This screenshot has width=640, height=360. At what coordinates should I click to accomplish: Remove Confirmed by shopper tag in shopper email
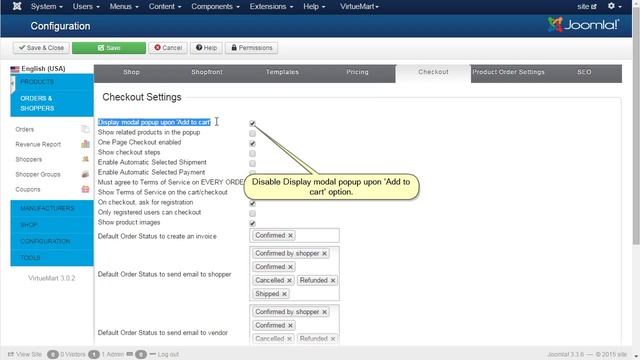[324, 253]
